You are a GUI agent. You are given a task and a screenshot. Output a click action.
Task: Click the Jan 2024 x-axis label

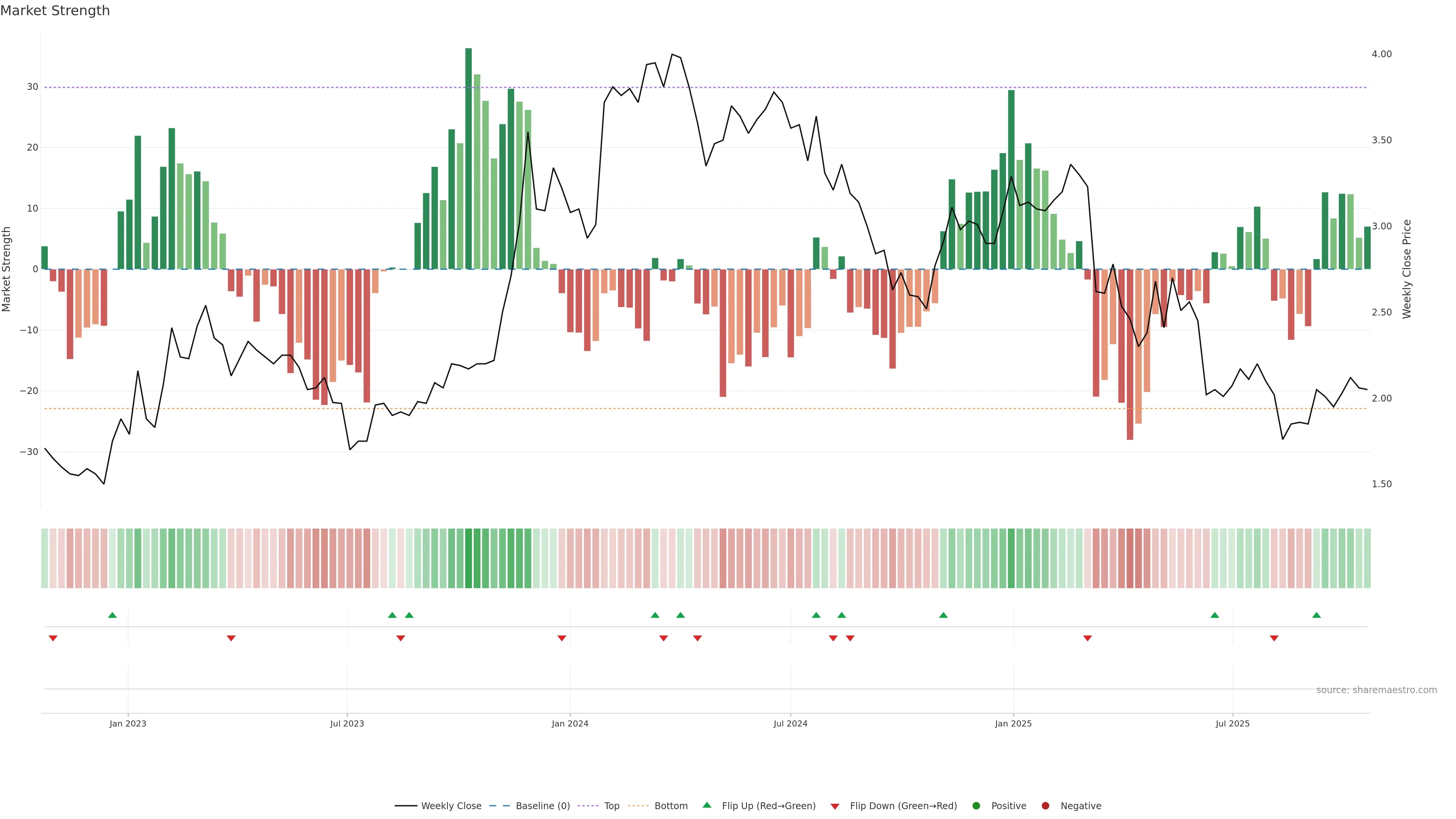pos(570,723)
